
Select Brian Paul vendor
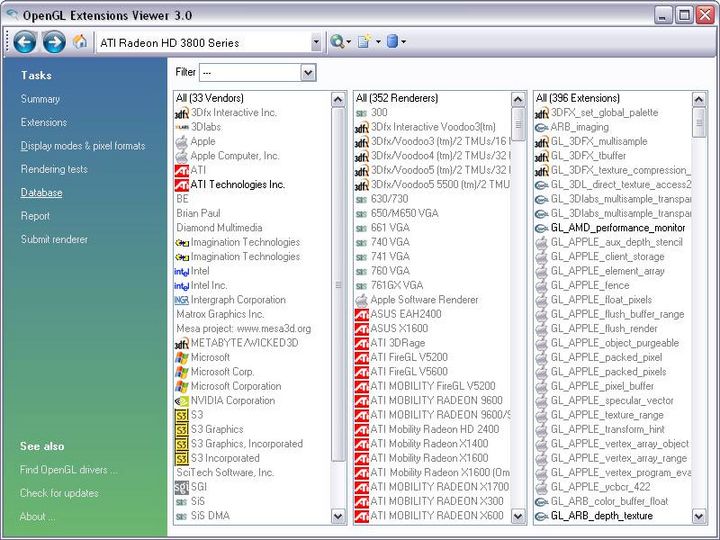198,214
